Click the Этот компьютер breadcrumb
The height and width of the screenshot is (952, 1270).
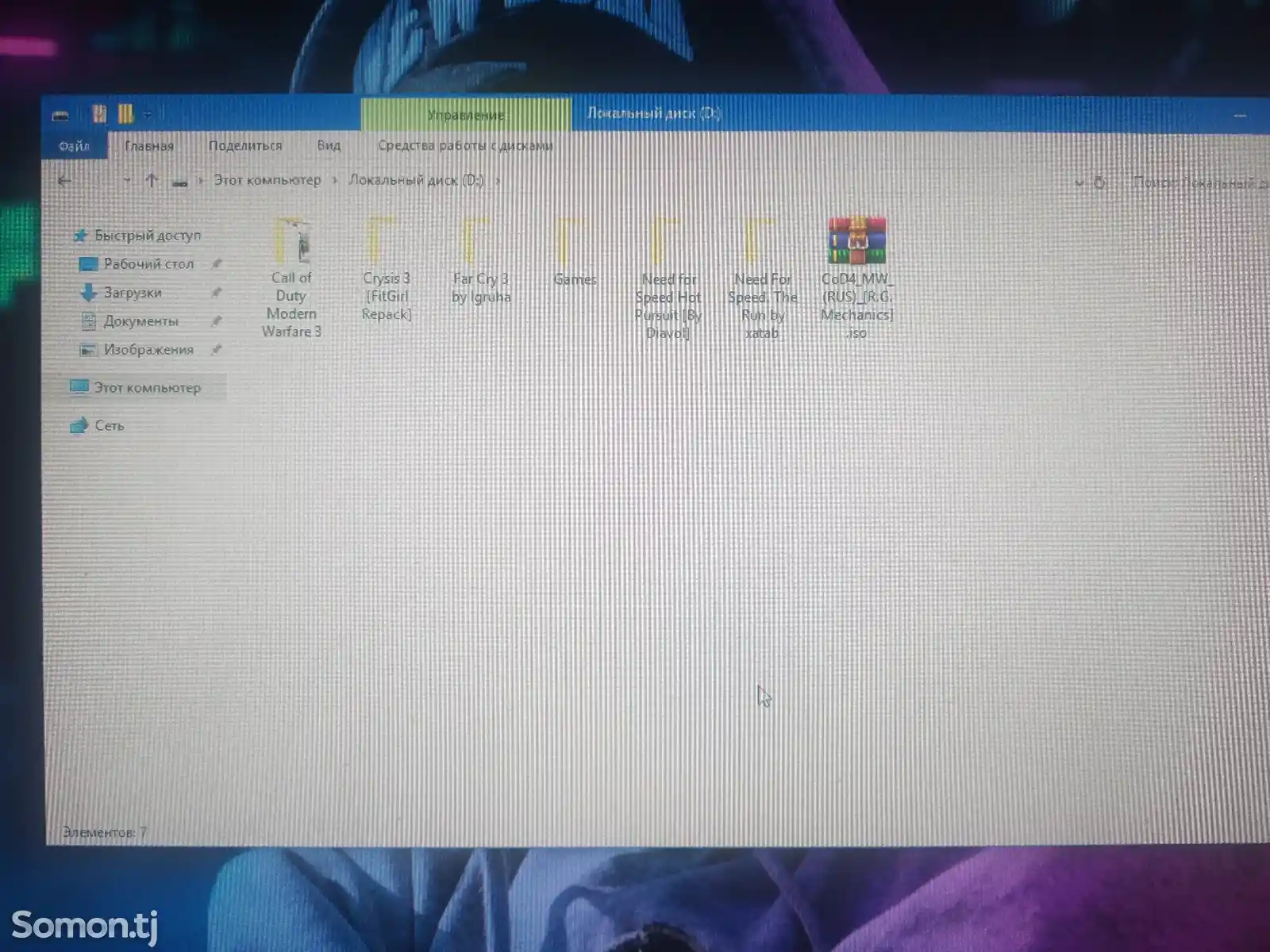click(x=267, y=180)
